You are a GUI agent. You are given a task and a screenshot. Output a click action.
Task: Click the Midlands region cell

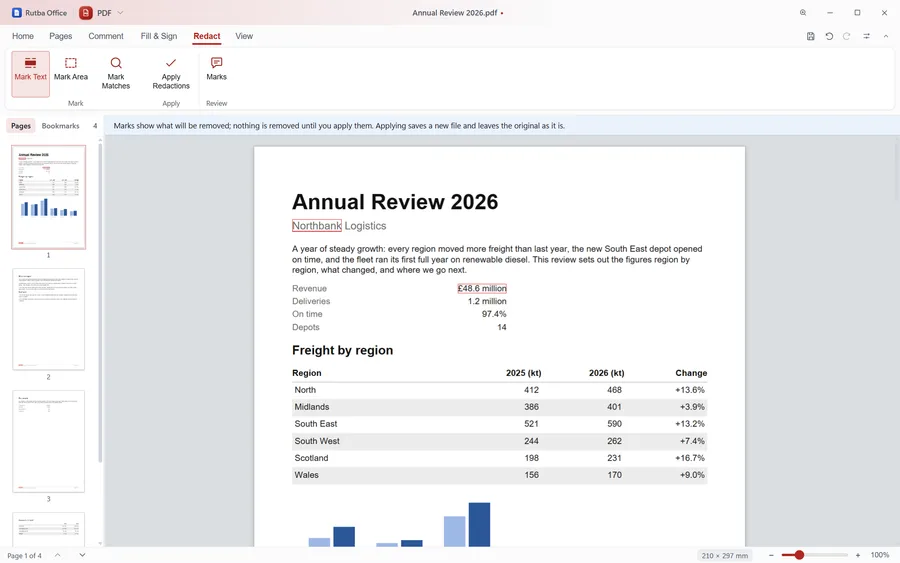(312, 407)
